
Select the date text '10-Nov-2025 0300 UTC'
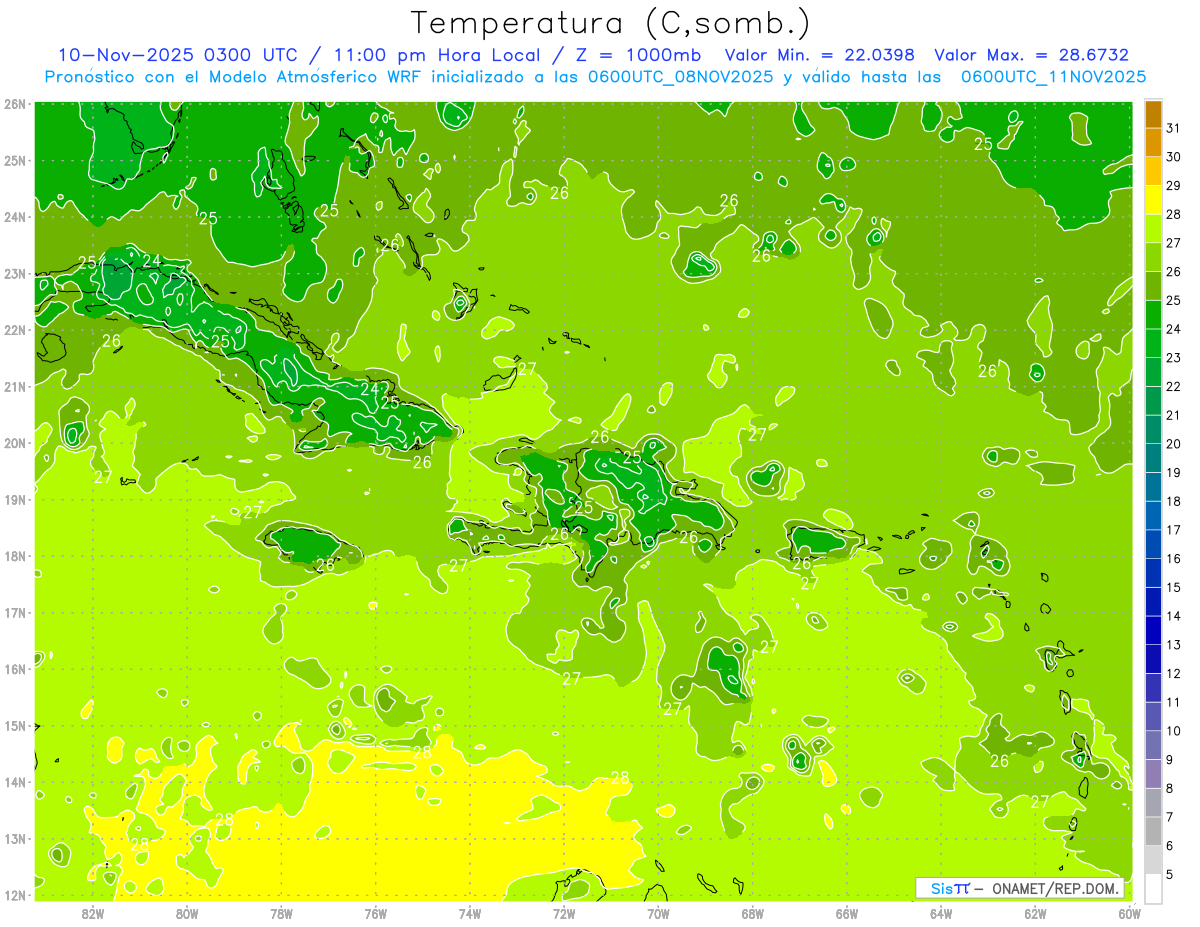(x=179, y=55)
